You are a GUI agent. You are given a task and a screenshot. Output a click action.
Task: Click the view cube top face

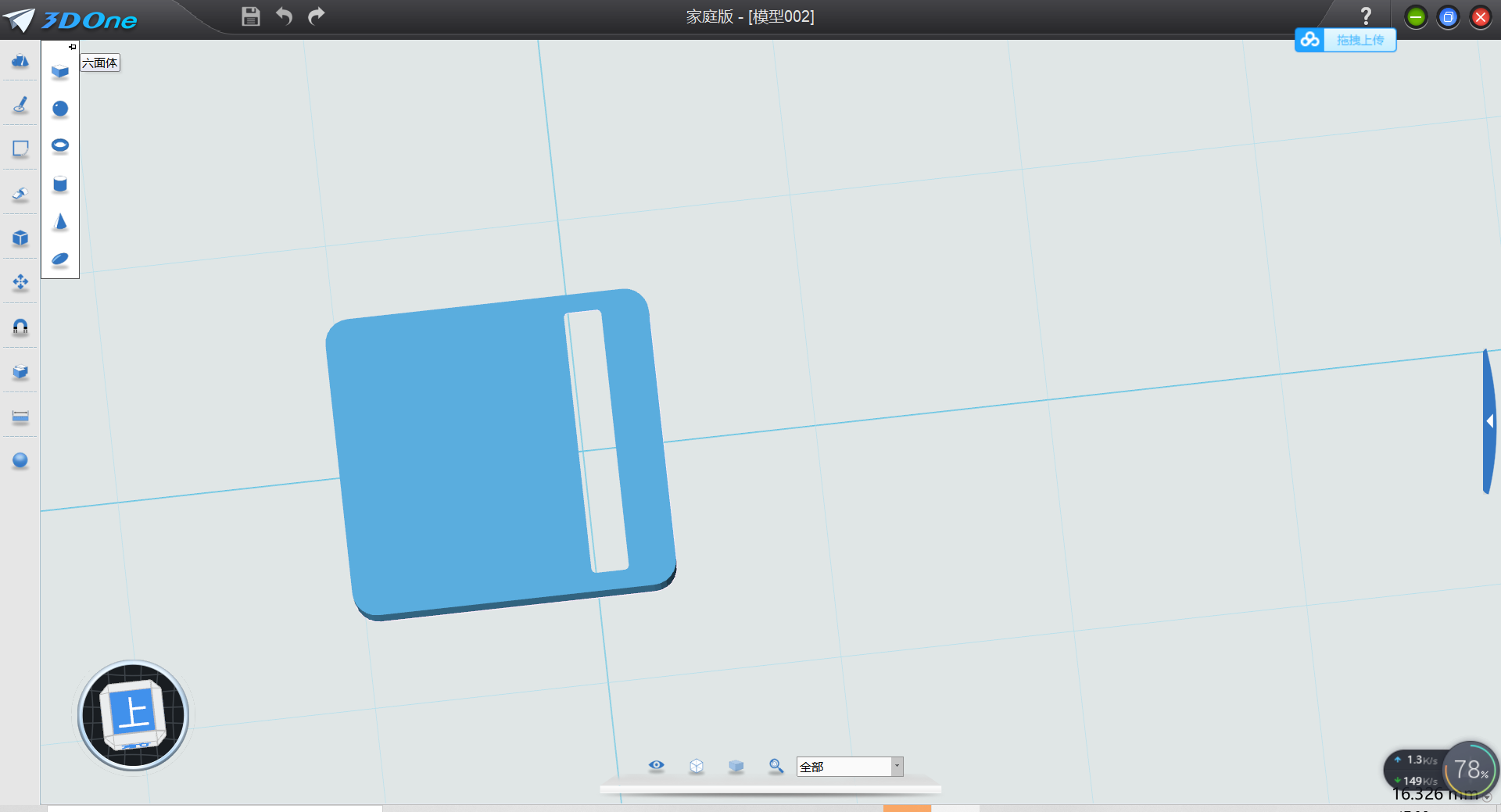pyautogui.click(x=134, y=713)
